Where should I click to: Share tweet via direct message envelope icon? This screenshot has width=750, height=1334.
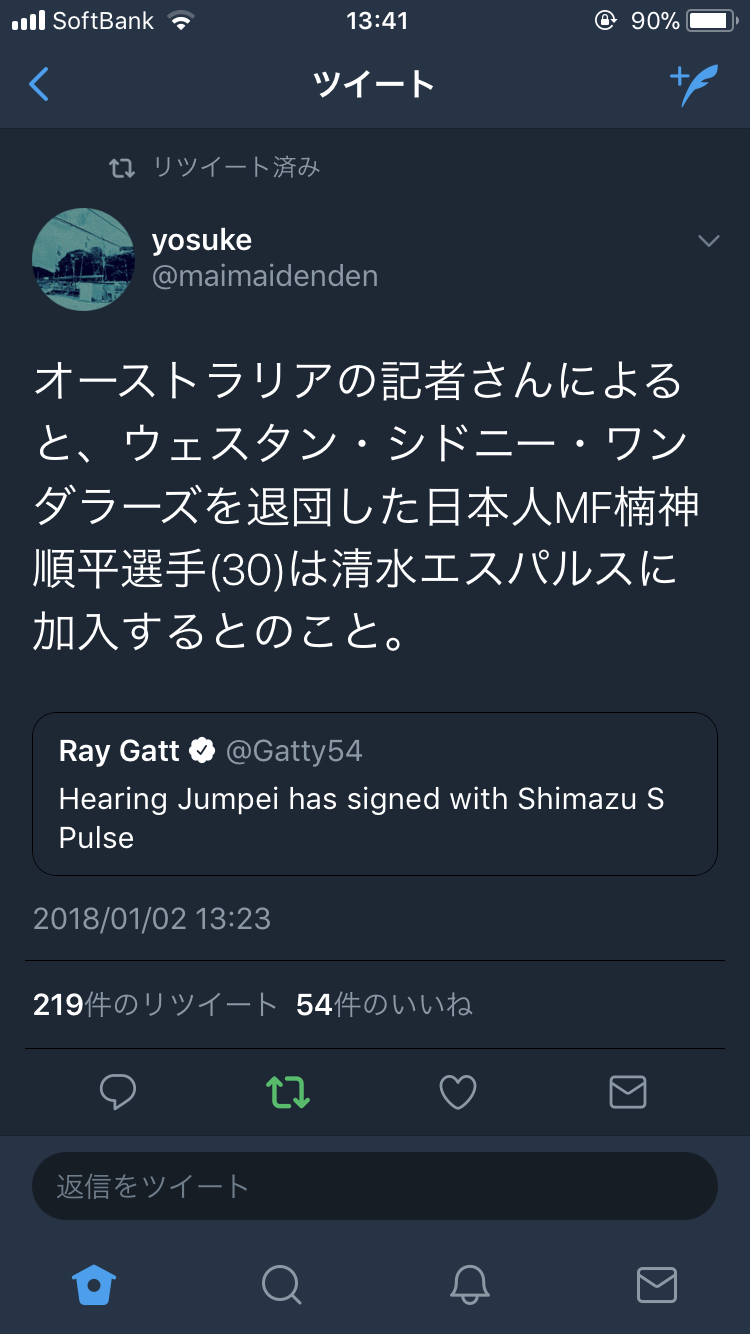click(x=627, y=1092)
